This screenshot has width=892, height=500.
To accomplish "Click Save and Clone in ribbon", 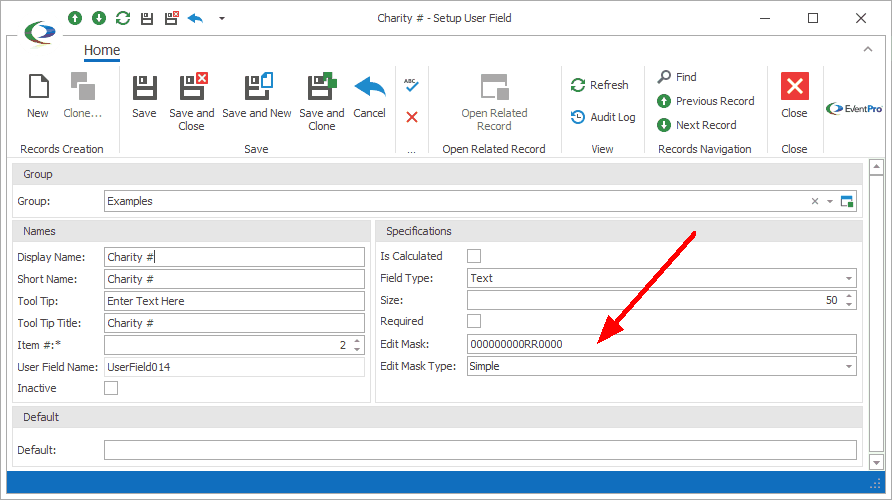I will 322,102.
